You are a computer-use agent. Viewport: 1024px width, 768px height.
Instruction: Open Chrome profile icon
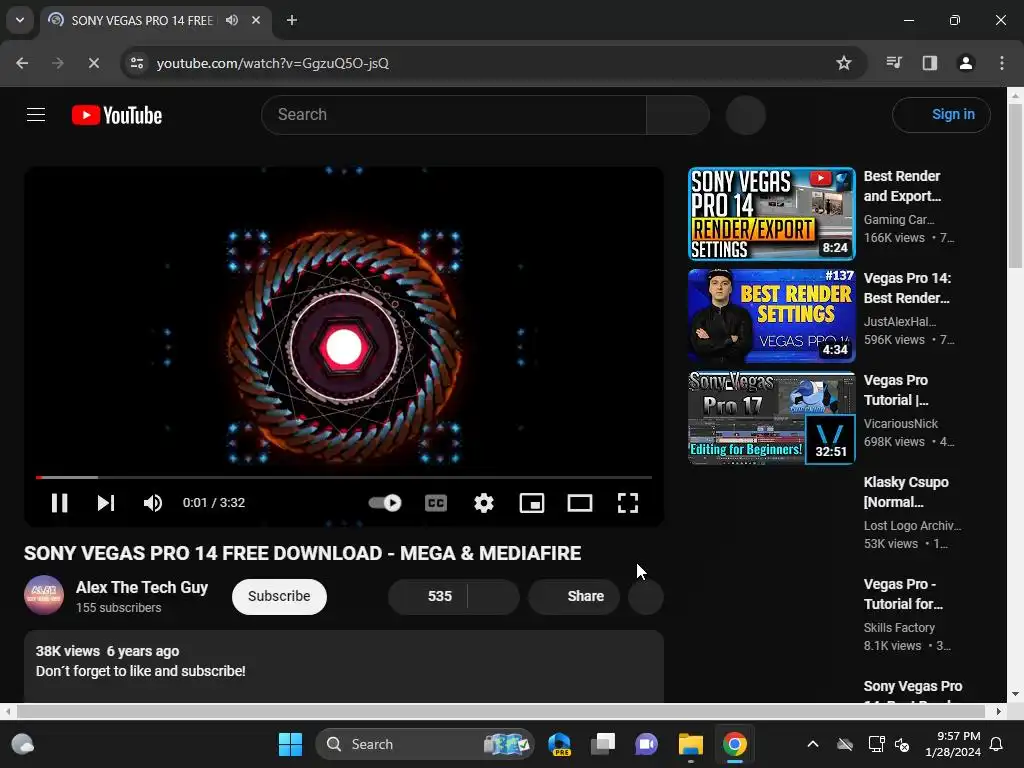coord(965,63)
